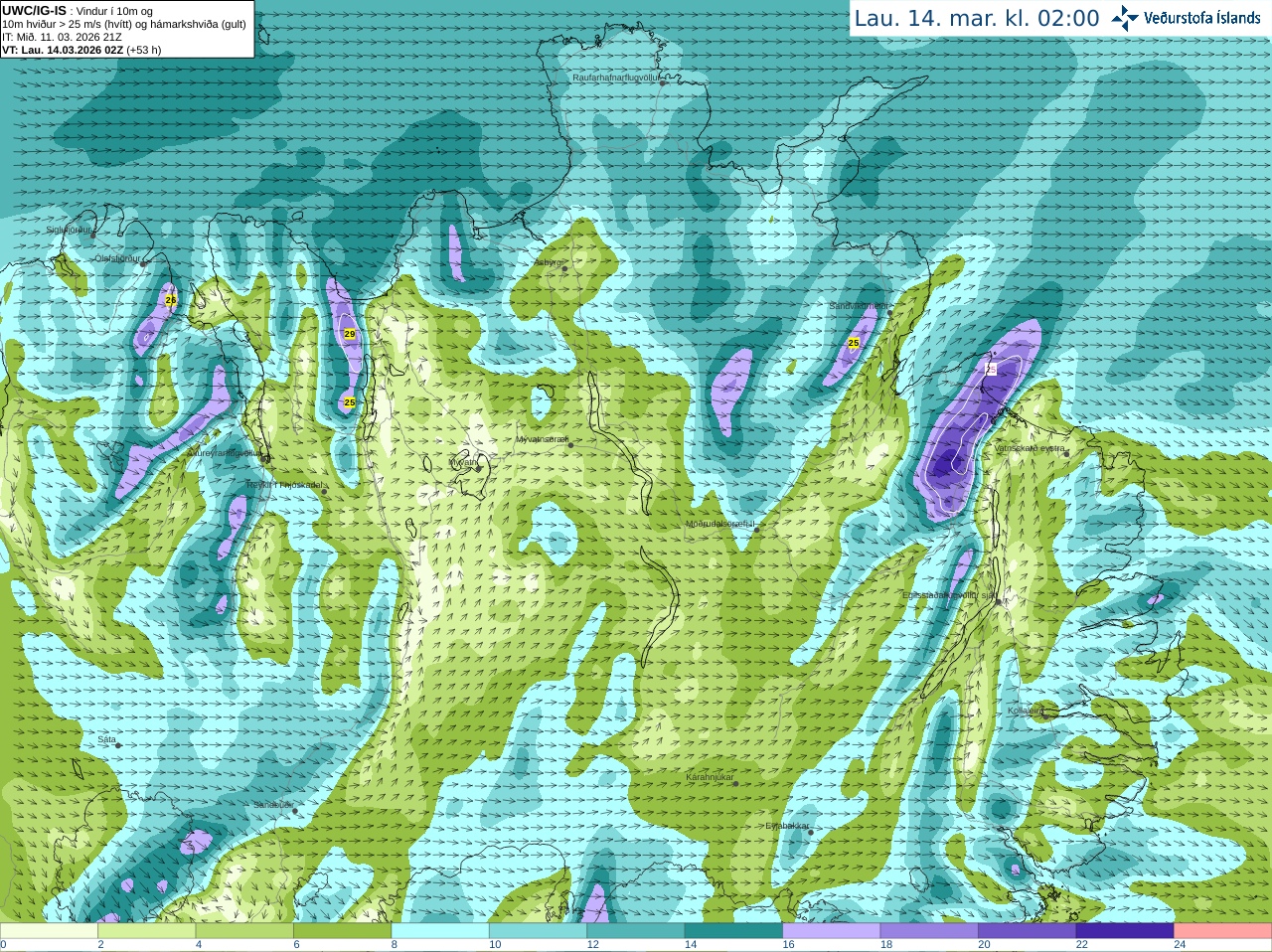
Task: Click the Veðurstofa Íslands name text
Action: 1202,18
